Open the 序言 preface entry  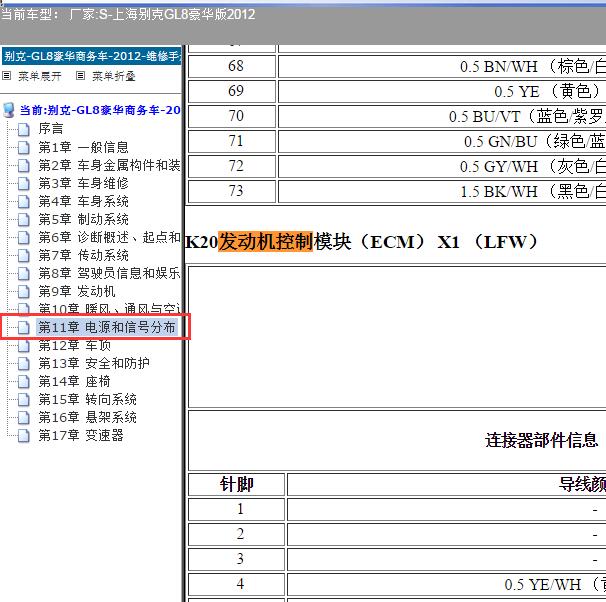(x=51, y=129)
